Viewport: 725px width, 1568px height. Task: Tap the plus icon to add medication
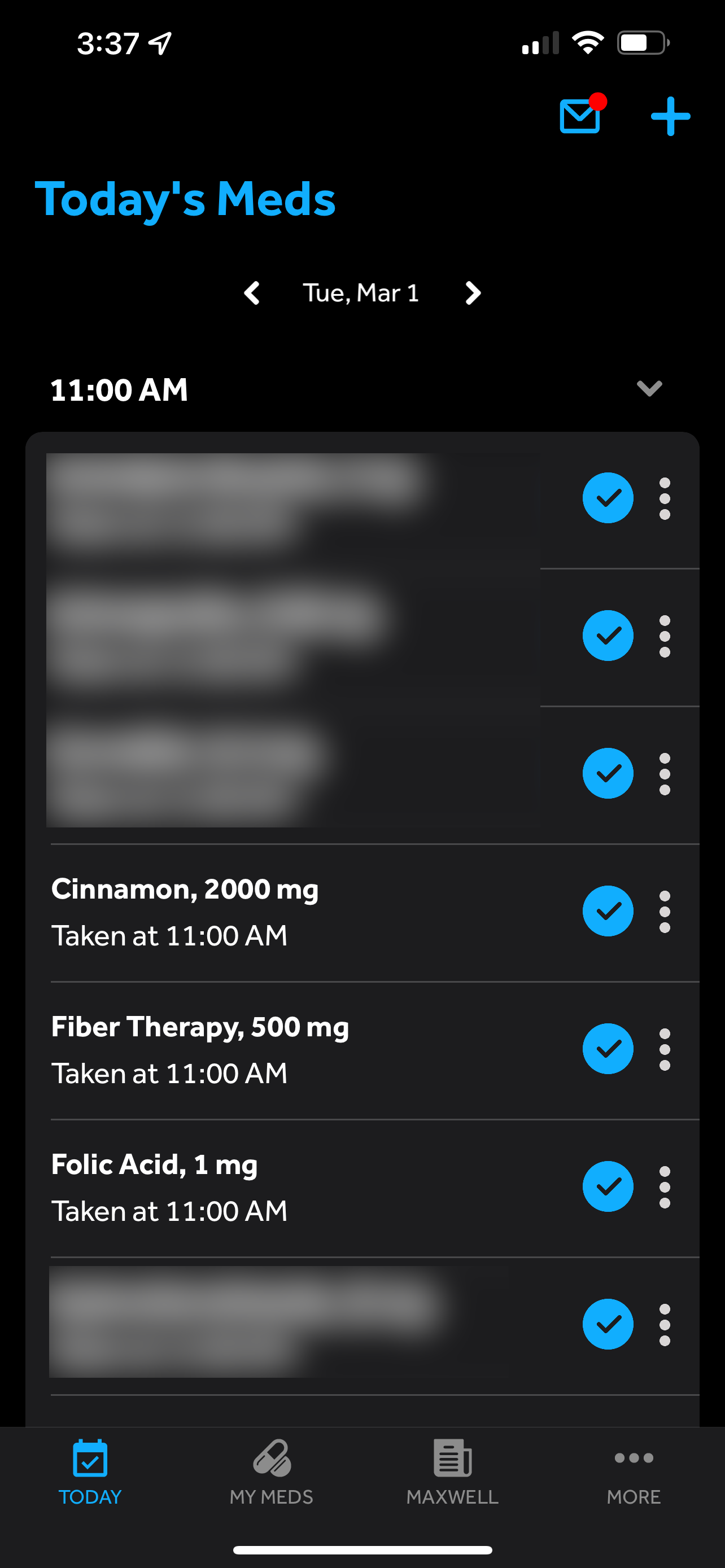tap(670, 116)
